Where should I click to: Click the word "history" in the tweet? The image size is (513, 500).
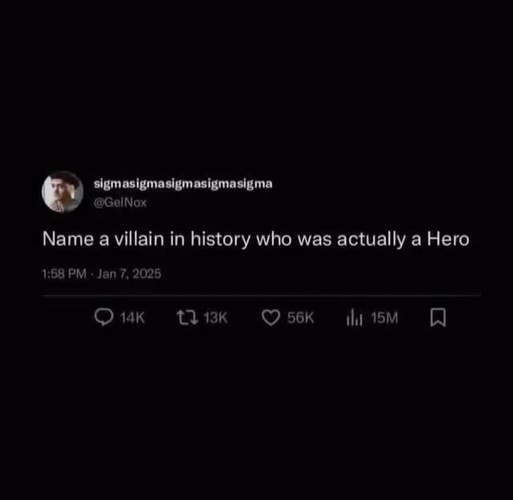[220, 240]
